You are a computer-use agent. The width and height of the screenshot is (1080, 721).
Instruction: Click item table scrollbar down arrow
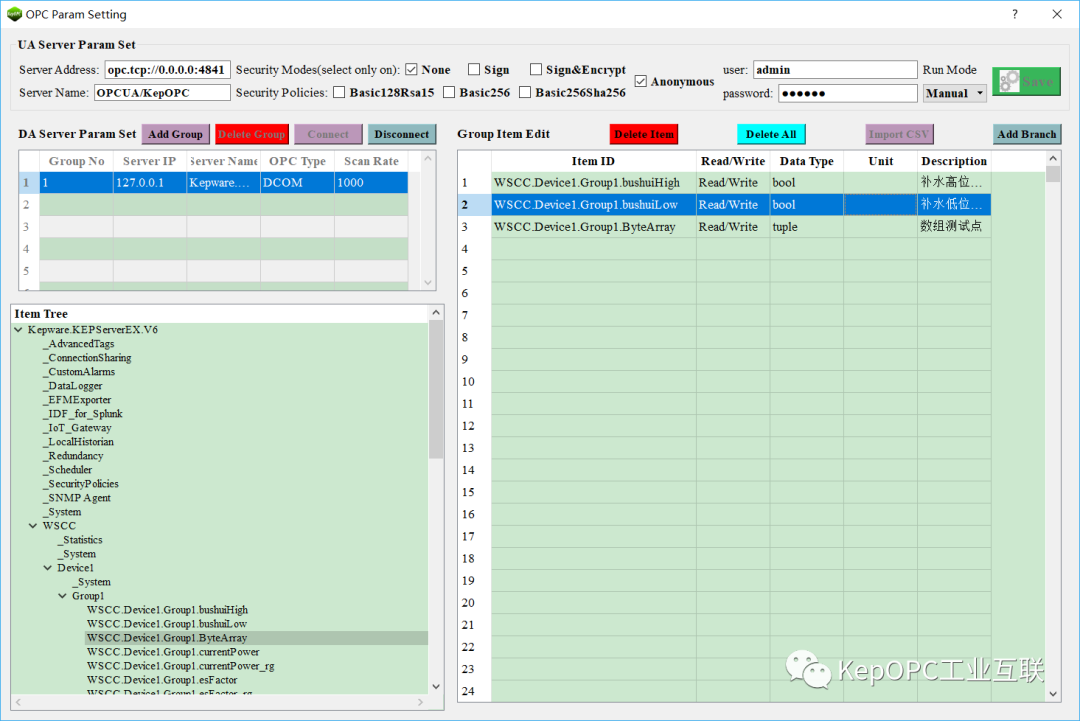1052,694
